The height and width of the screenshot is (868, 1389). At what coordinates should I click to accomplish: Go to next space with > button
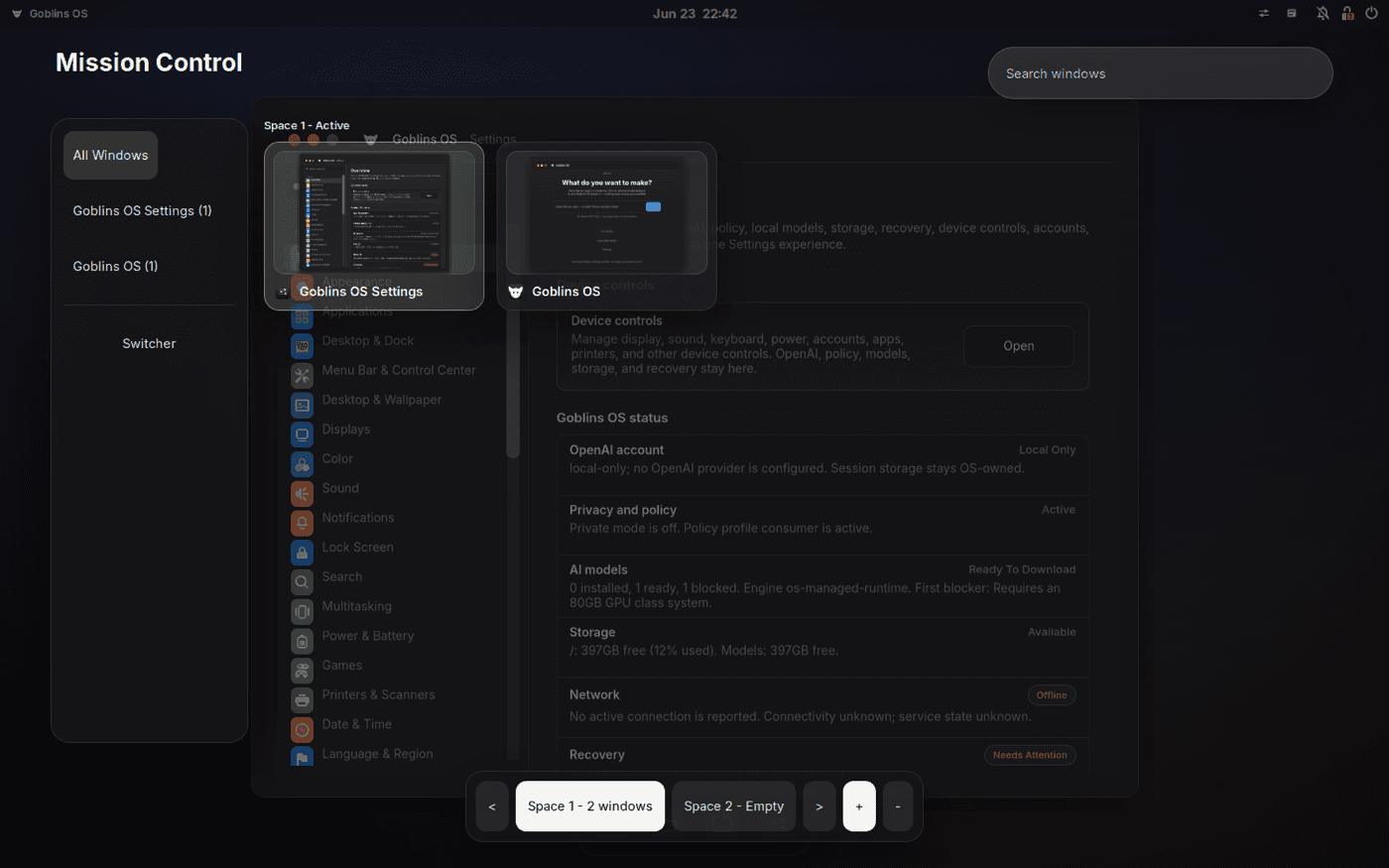pyautogui.click(x=820, y=806)
